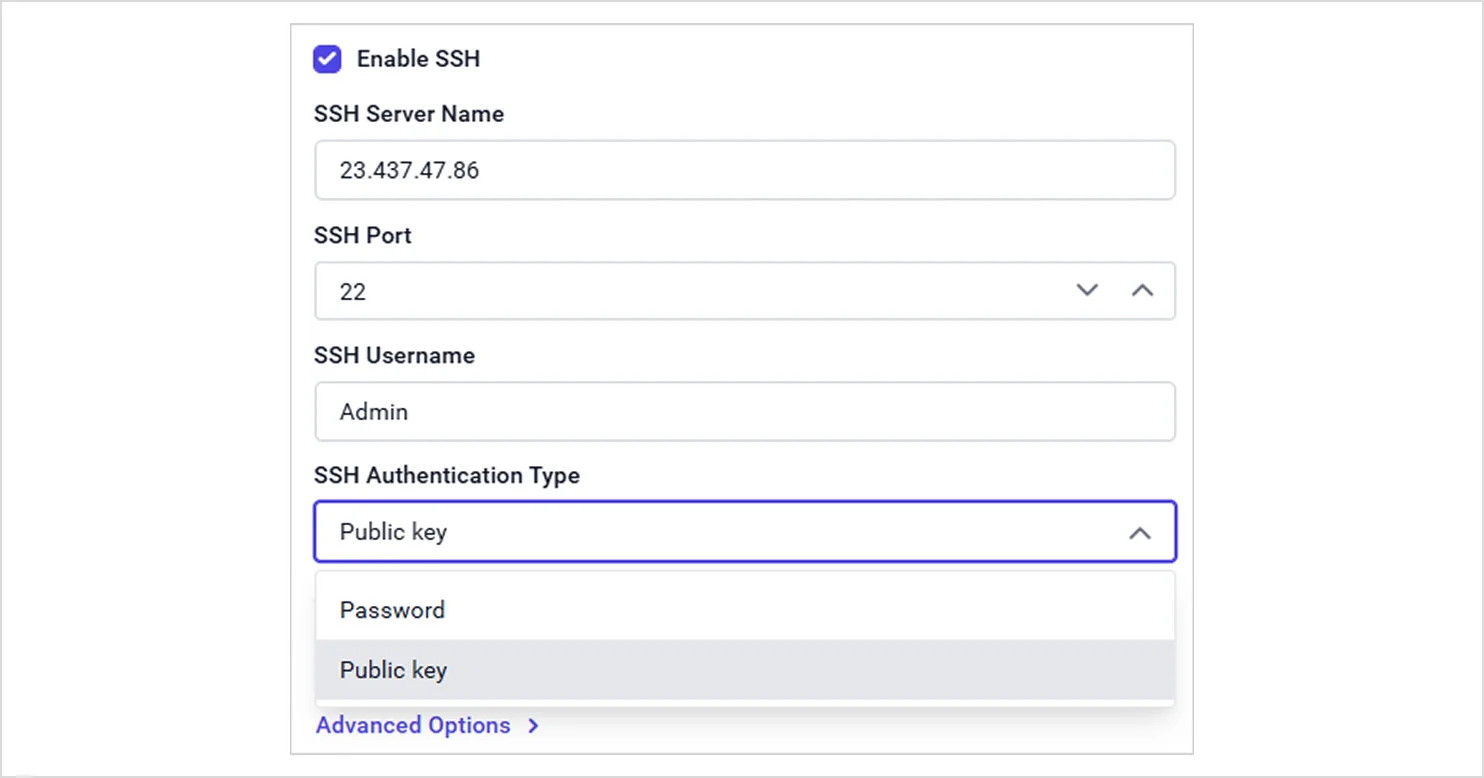Click the upward chevron in the Port field
The image size is (1484, 778).
(1142, 291)
